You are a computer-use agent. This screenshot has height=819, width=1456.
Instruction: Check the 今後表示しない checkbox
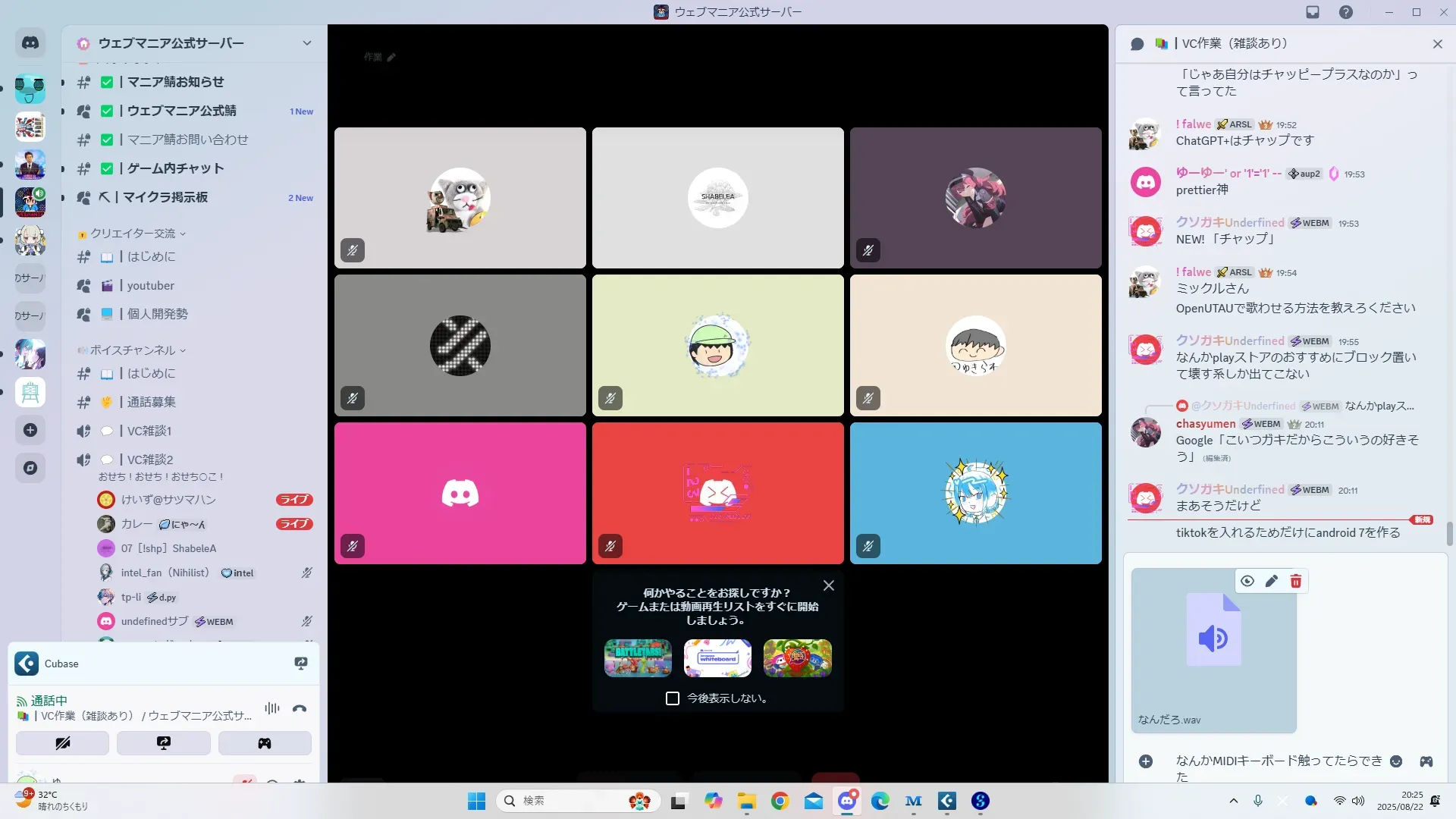(673, 698)
